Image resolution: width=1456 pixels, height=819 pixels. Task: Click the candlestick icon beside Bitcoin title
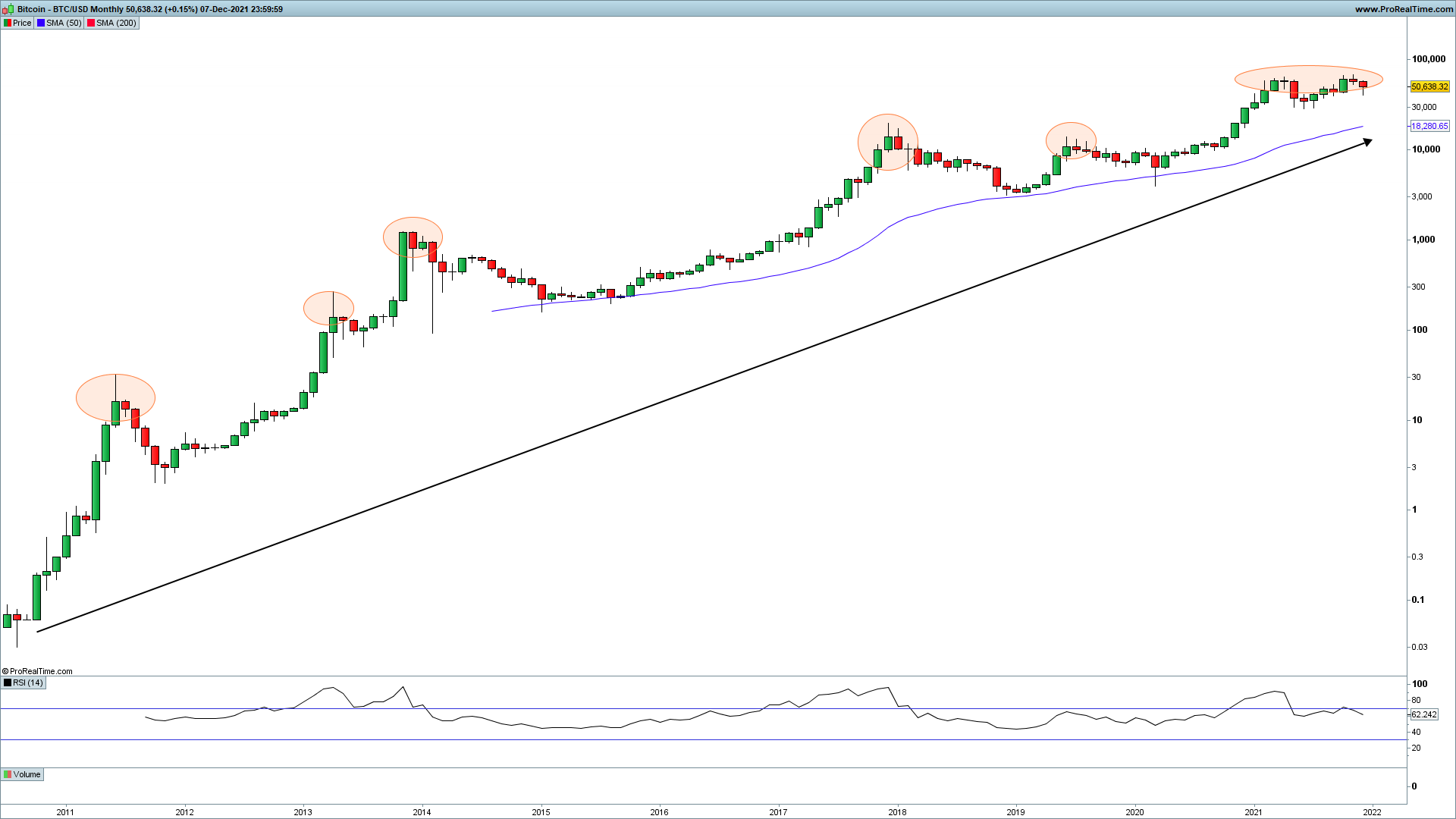8,9
